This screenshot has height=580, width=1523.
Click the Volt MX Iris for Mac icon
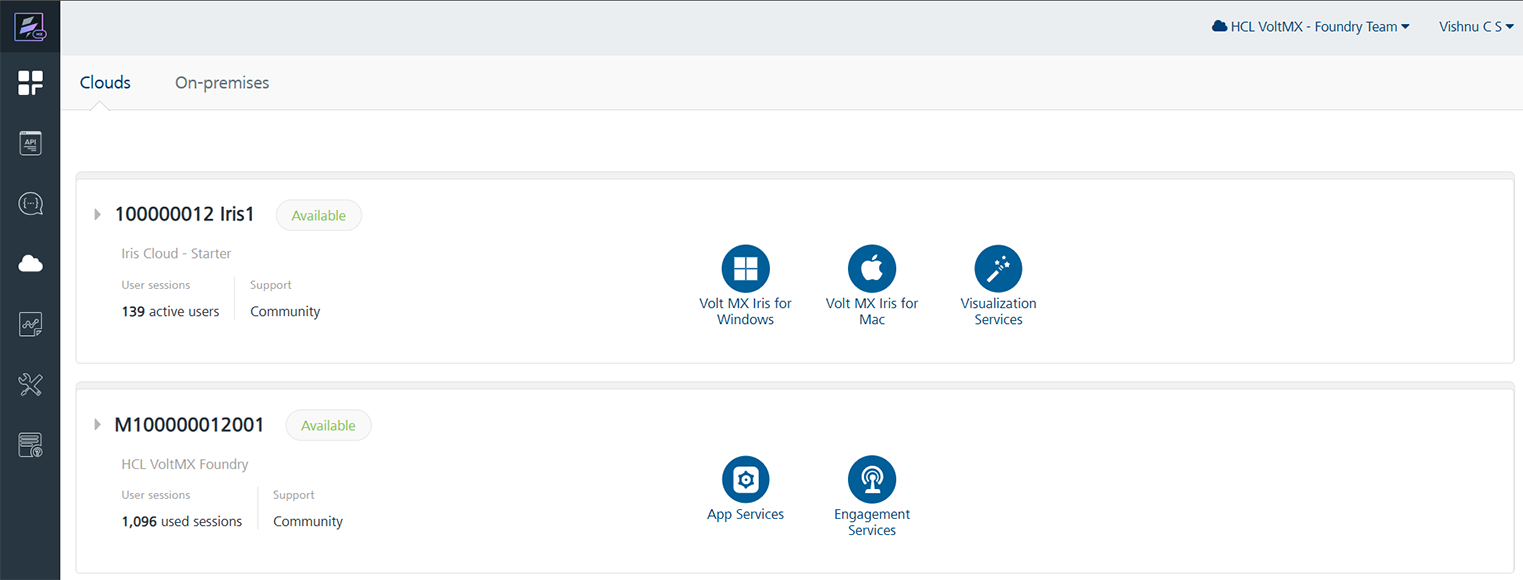click(871, 269)
